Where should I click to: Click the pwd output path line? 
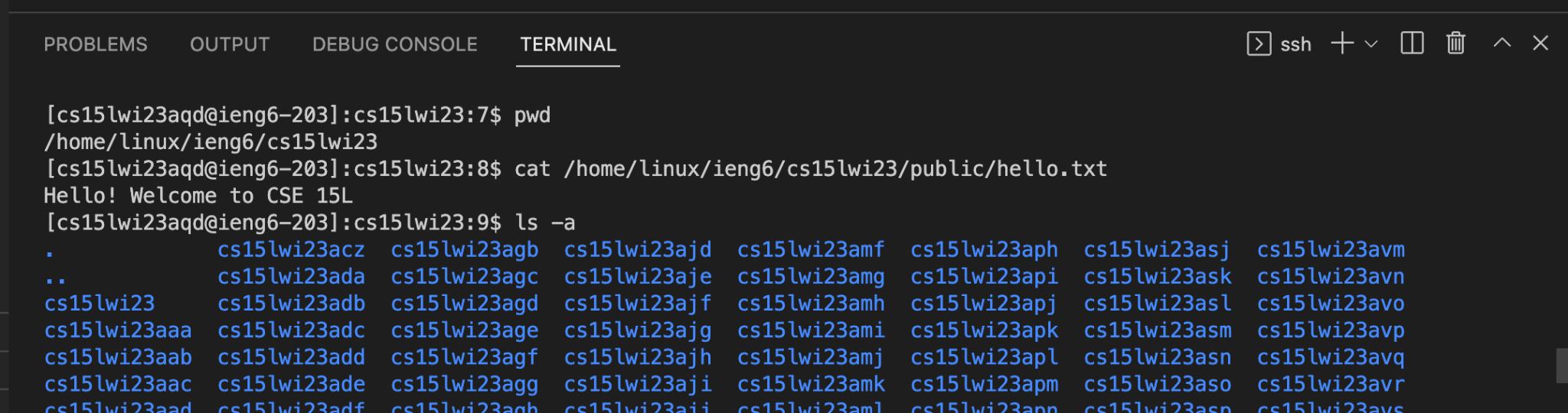tap(211, 142)
